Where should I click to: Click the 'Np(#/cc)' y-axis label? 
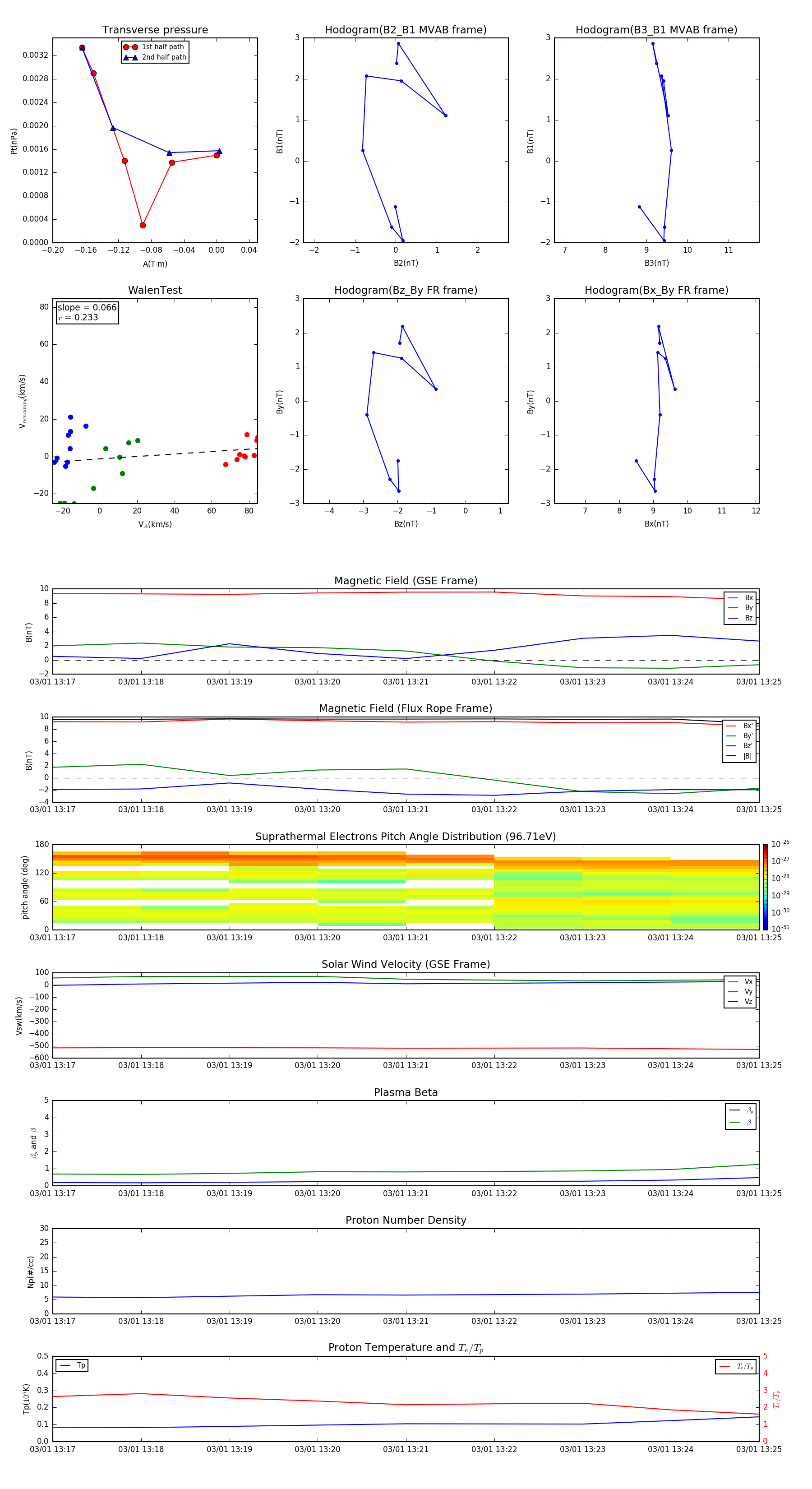pos(30,1272)
